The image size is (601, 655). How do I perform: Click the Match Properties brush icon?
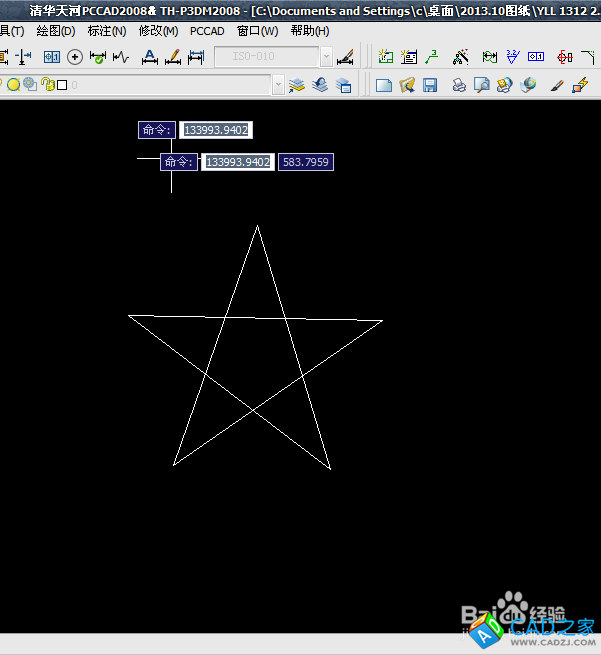[x=557, y=85]
